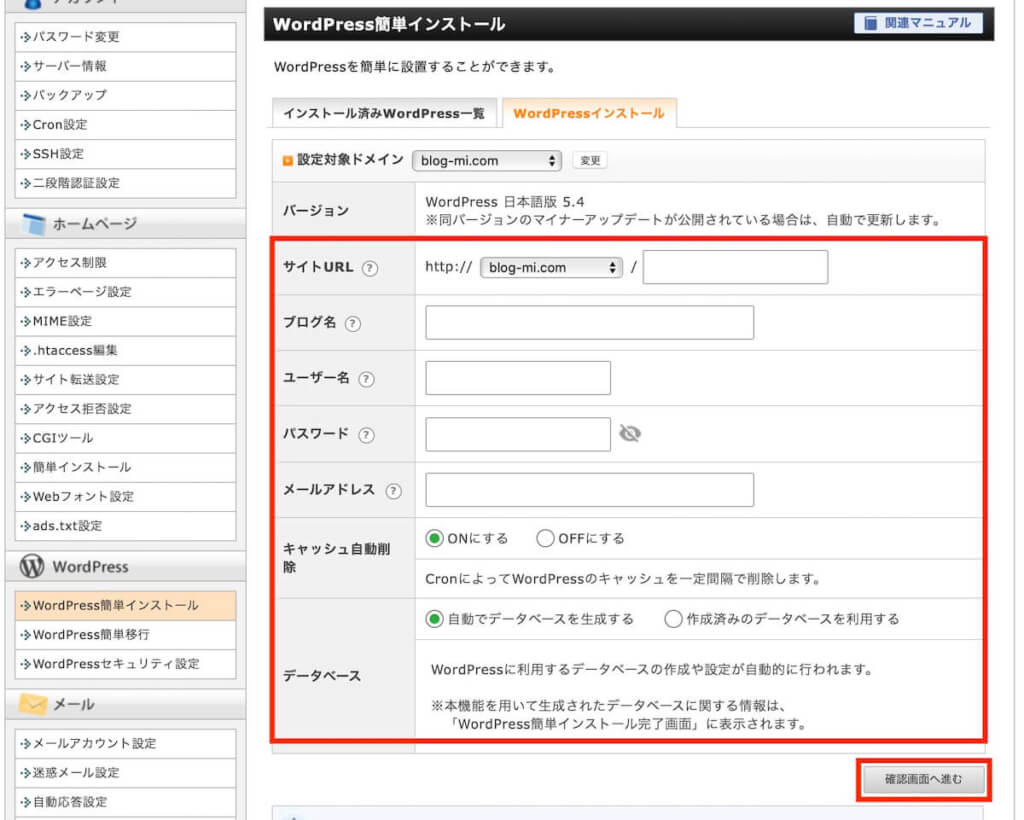Open 設定対象ドメイン dropdown blog-mi.com
Viewport: 1024px width, 820px height.
[487, 161]
